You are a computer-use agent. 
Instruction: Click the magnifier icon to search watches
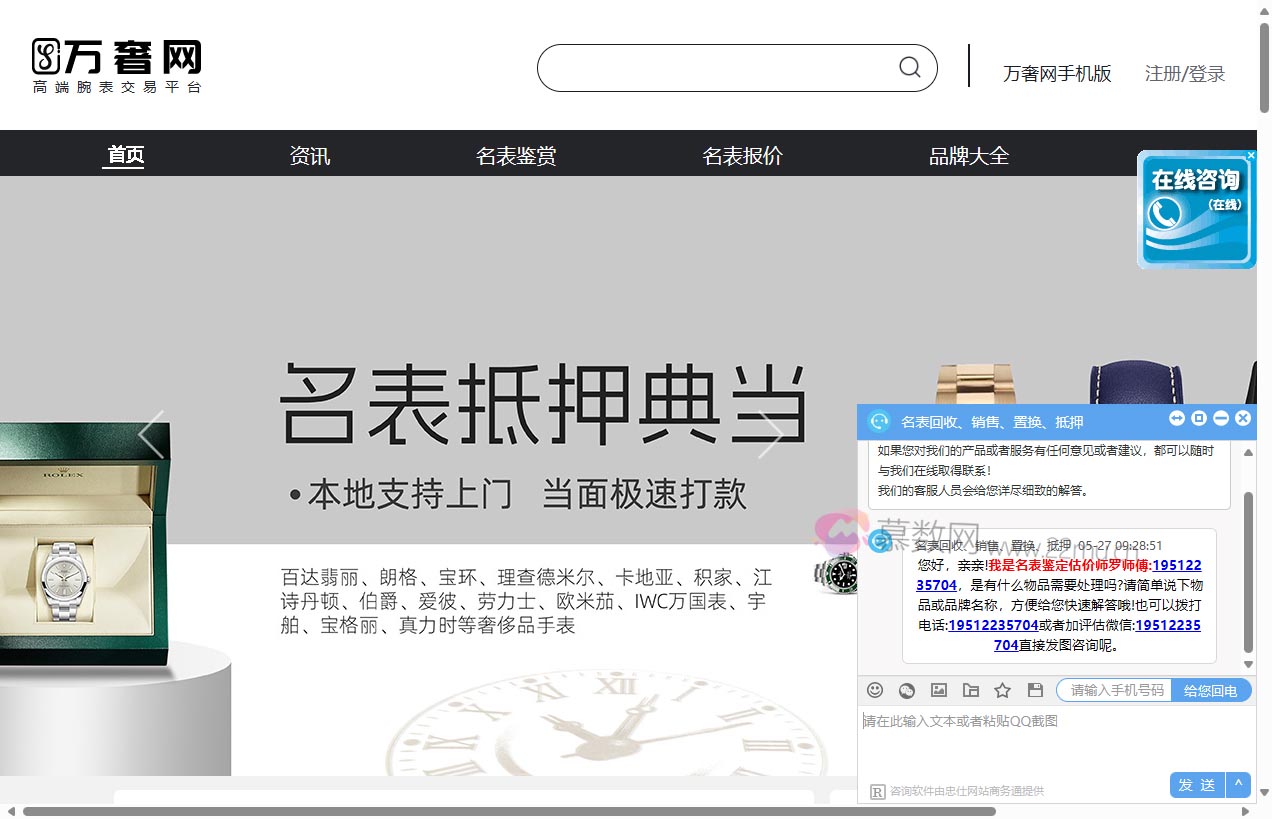908,67
